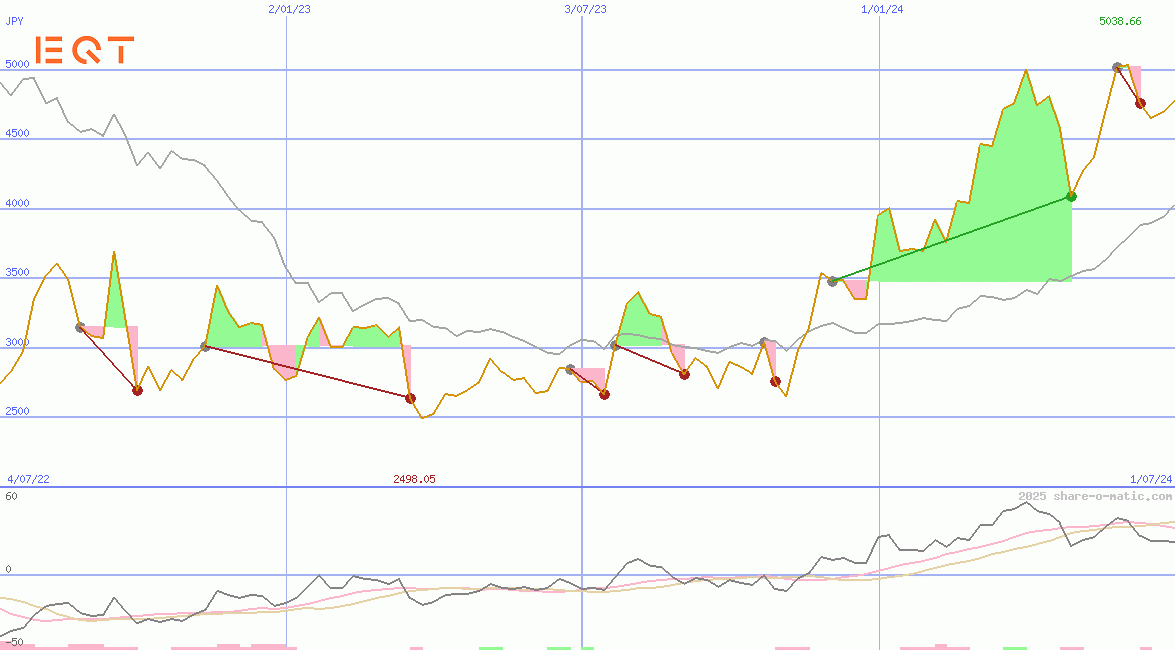Click the EQT logo

point(85,49)
